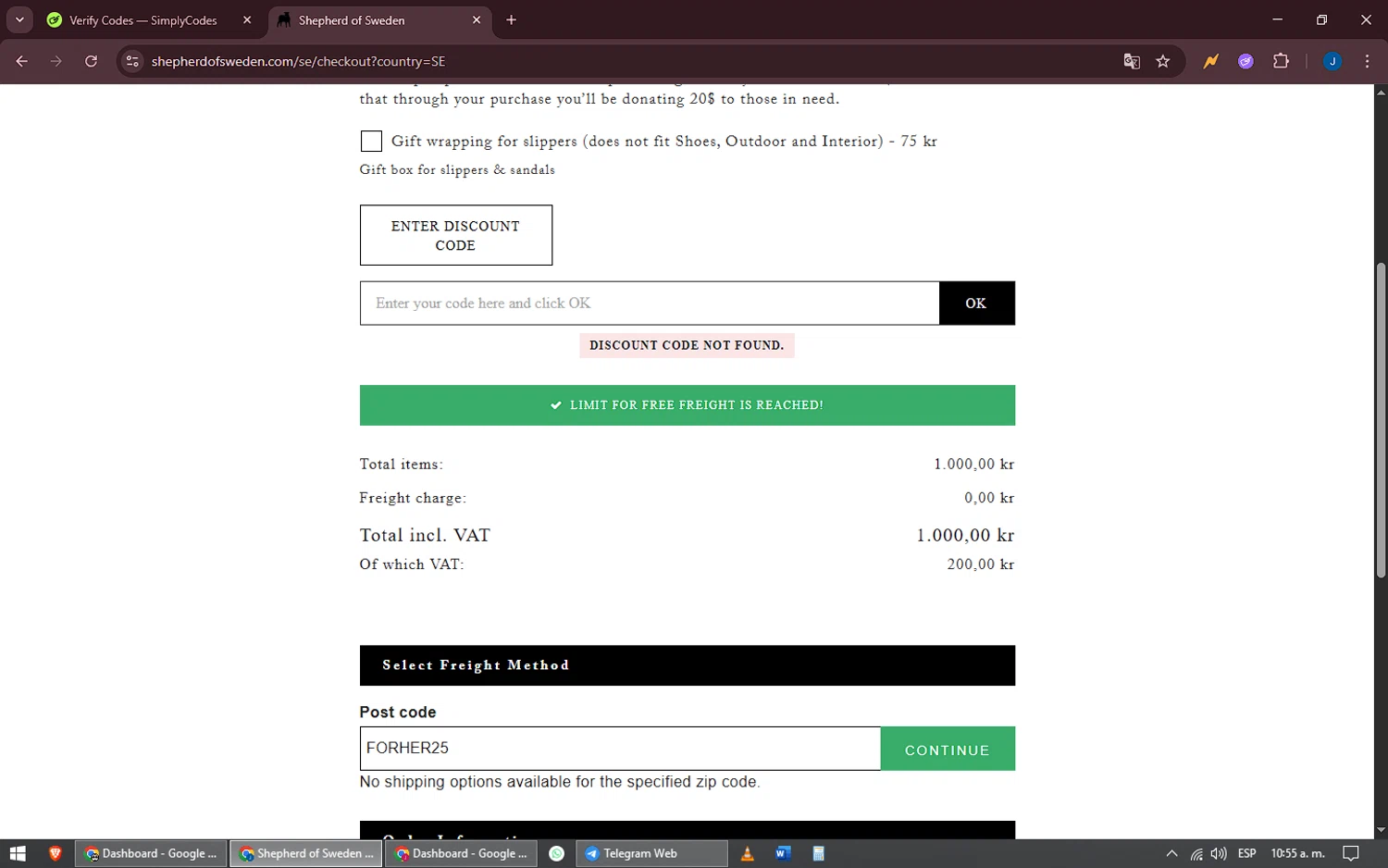1388x868 pixels.
Task: Bookmark this page with the star icon
Action: coord(1163,61)
